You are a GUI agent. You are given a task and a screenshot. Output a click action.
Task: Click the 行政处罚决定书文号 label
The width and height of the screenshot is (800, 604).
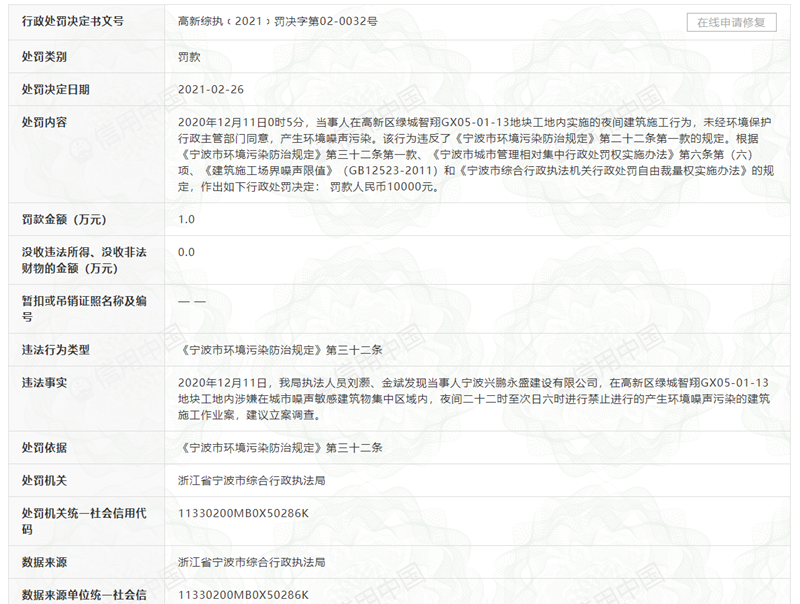[x=72, y=21]
